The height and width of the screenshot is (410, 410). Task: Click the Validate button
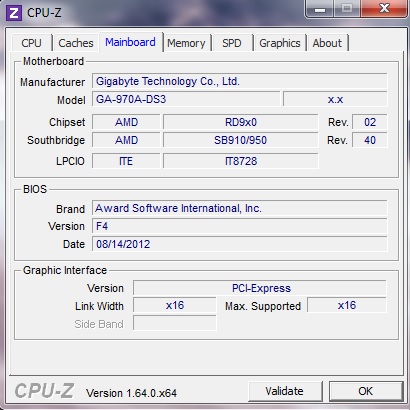click(x=285, y=391)
